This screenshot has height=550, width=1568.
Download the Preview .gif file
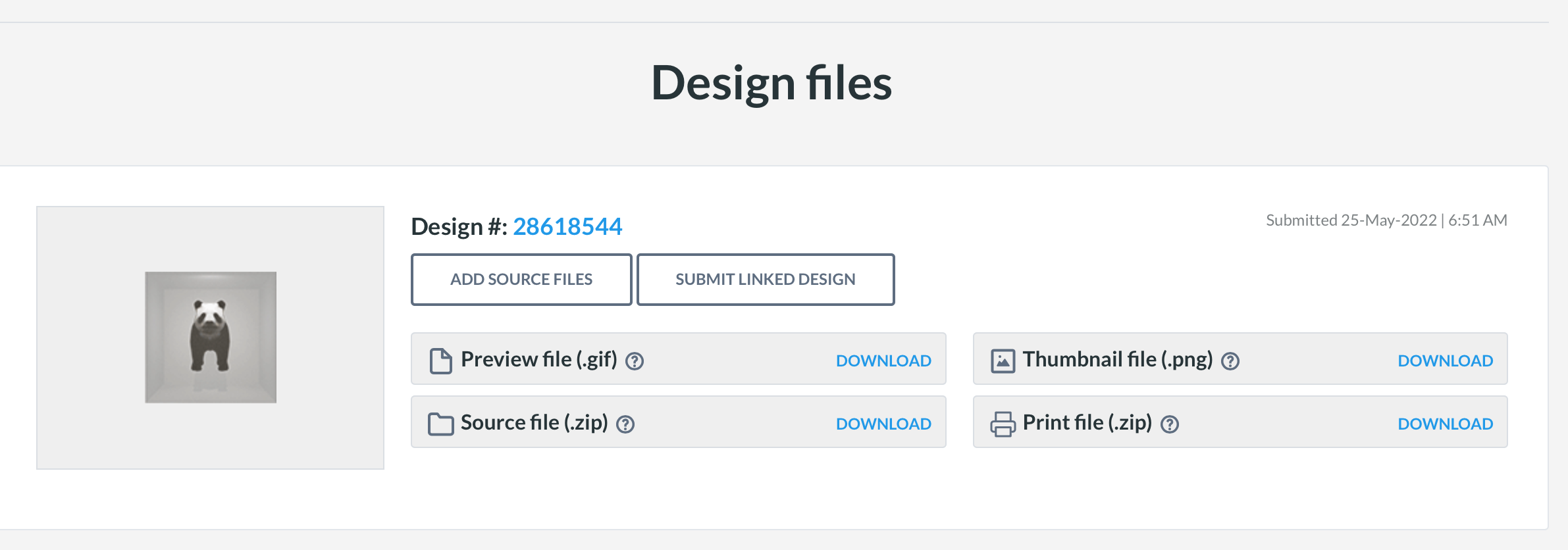coord(883,361)
